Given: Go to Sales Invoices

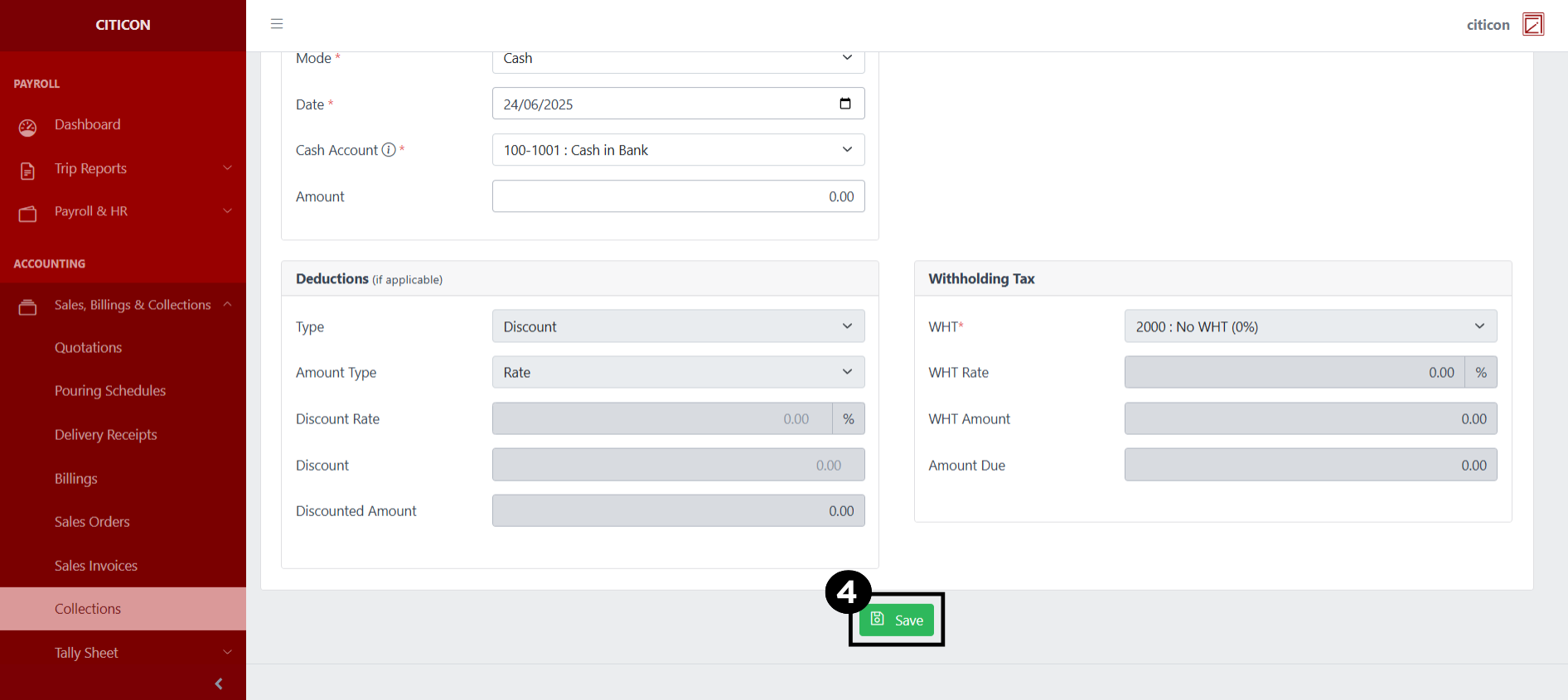Looking at the screenshot, I should click(96, 566).
